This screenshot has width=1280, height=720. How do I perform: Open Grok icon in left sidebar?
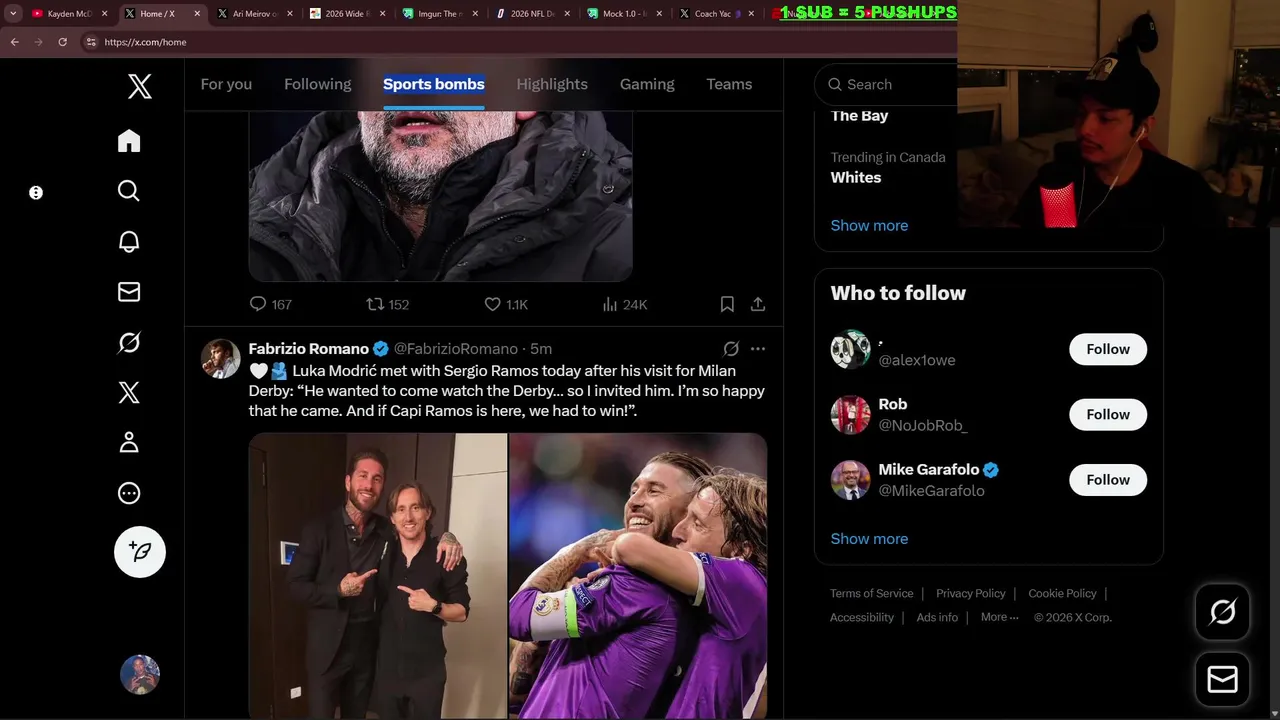pyautogui.click(x=129, y=343)
